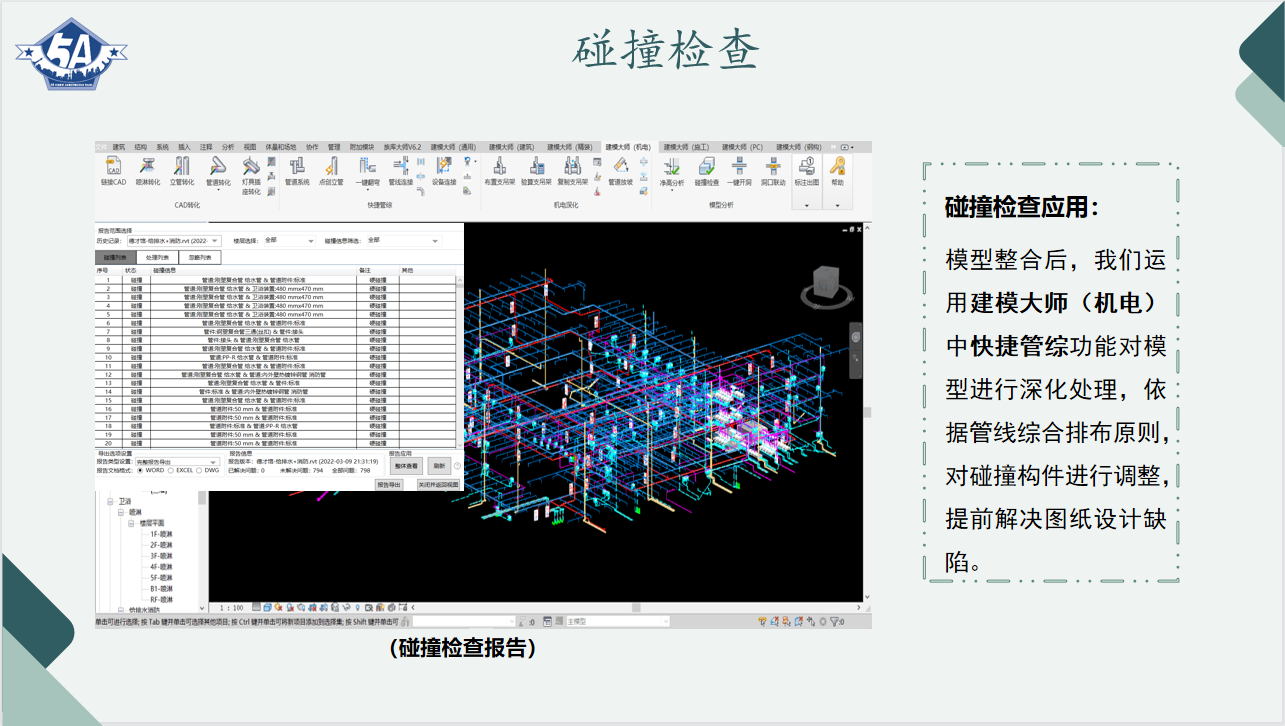Screen dimensions: 1285x726
Task: Click the 管线连接 small align icon
Action: 420,161
